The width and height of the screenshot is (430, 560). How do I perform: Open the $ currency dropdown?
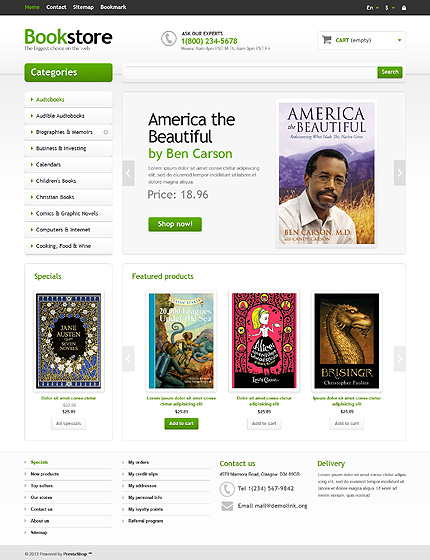[x=390, y=8]
